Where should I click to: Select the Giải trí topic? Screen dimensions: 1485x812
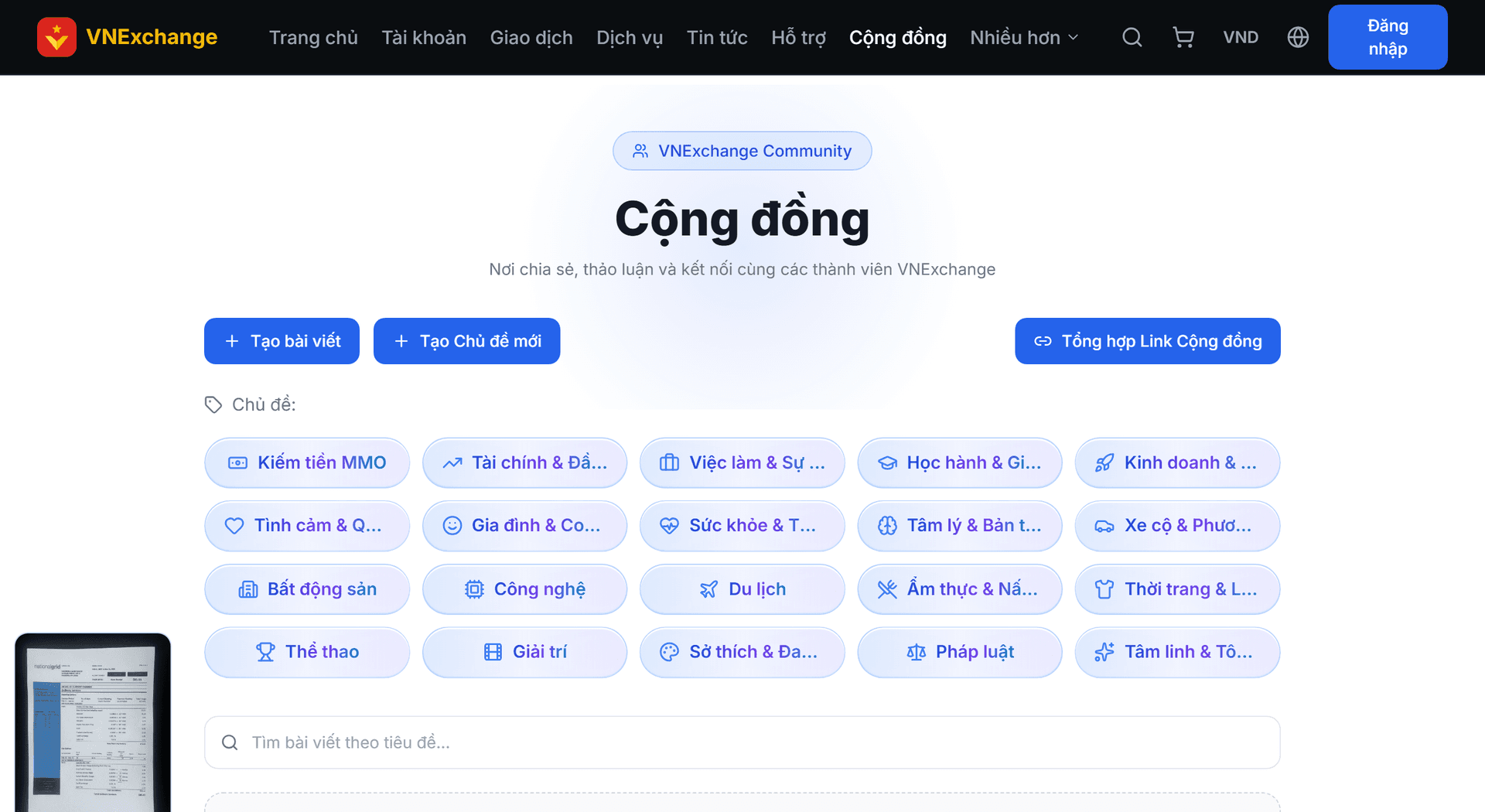(x=524, y=652)
